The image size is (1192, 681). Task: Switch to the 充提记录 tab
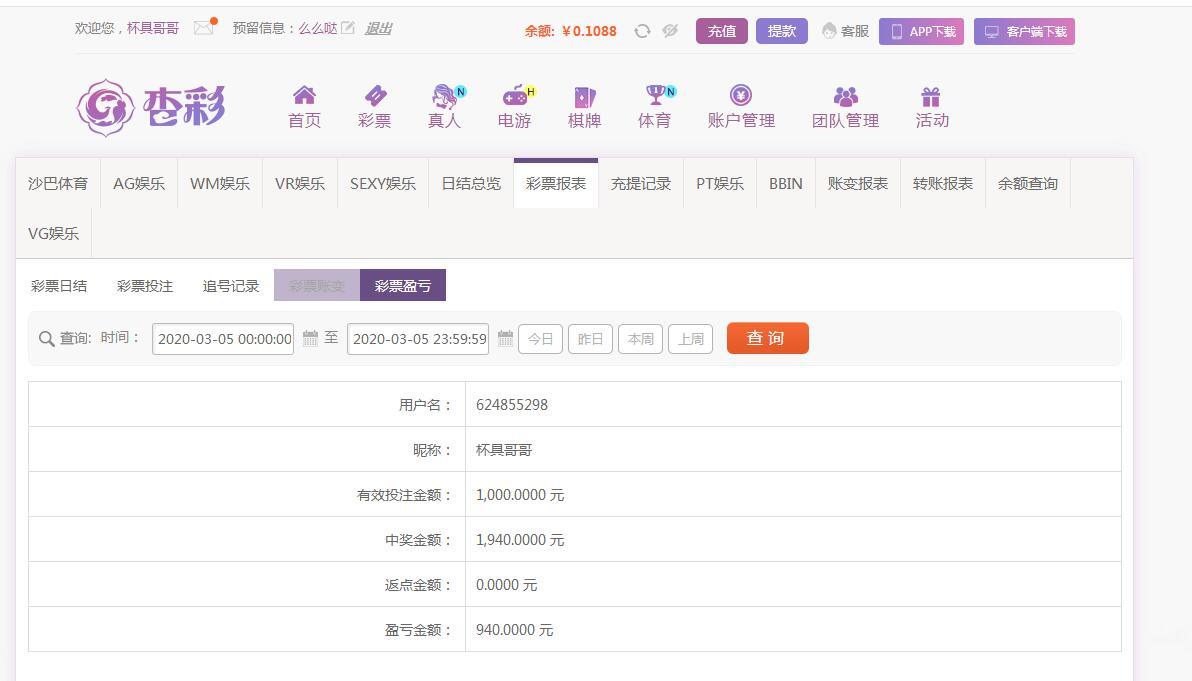pos(641,184)
